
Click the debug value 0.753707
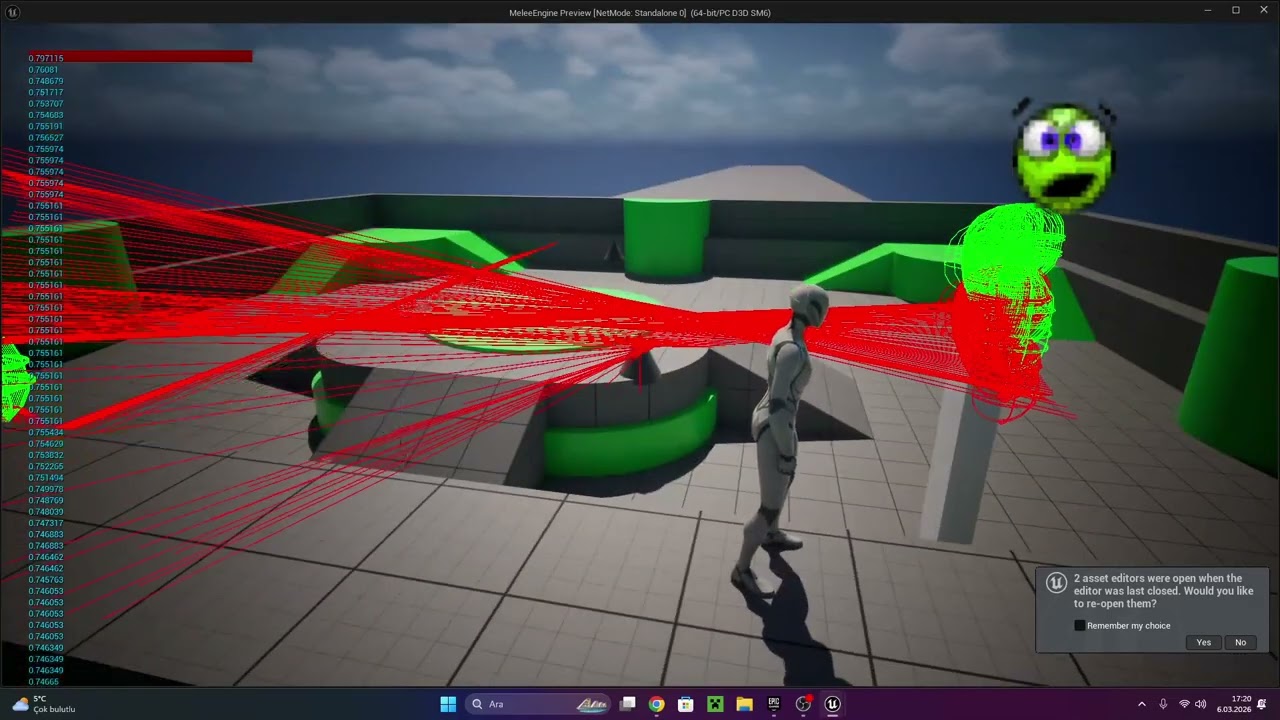(x=46, y=104)
